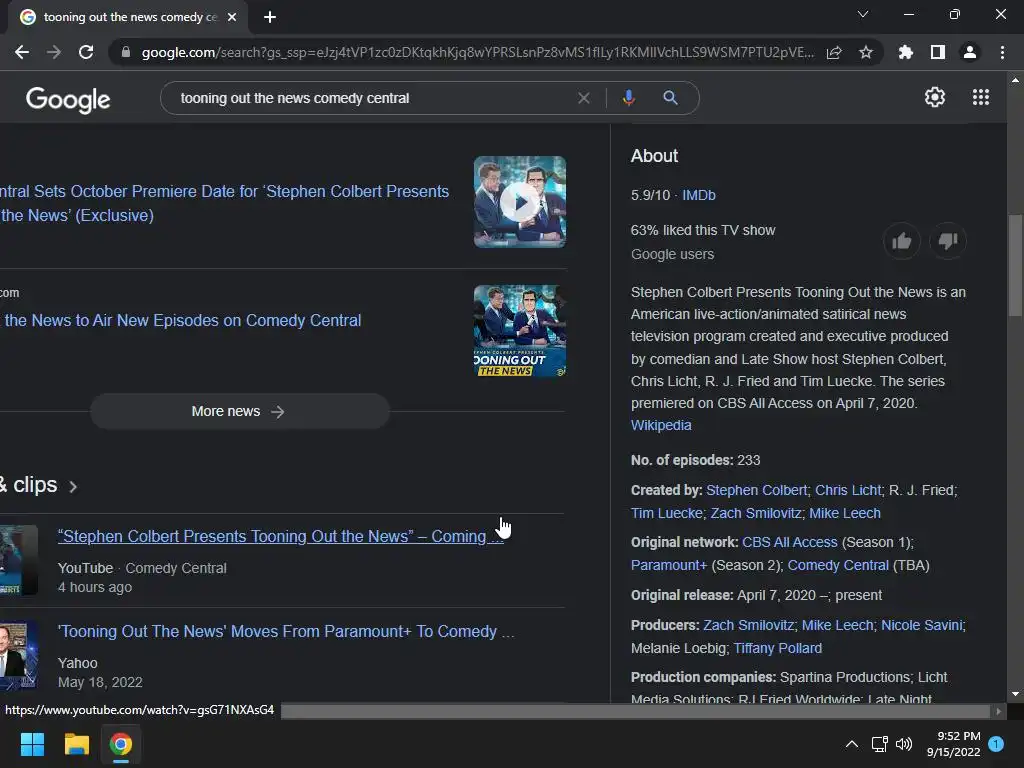The image size is (1024, 768).
Task: Close the tooning out the news tab
Action: click(x=232, y=17)
